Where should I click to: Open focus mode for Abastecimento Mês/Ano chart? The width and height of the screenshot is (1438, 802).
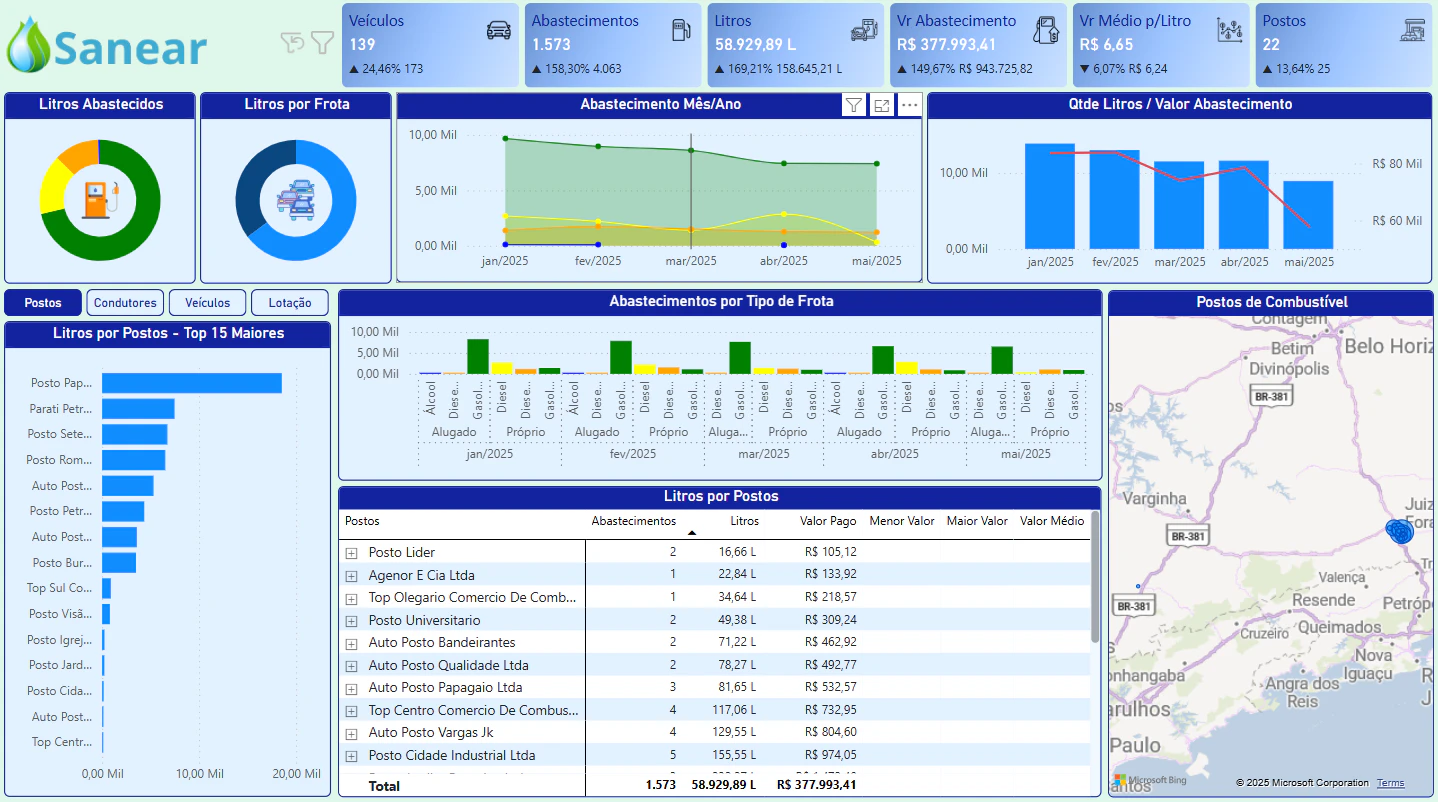881,105
